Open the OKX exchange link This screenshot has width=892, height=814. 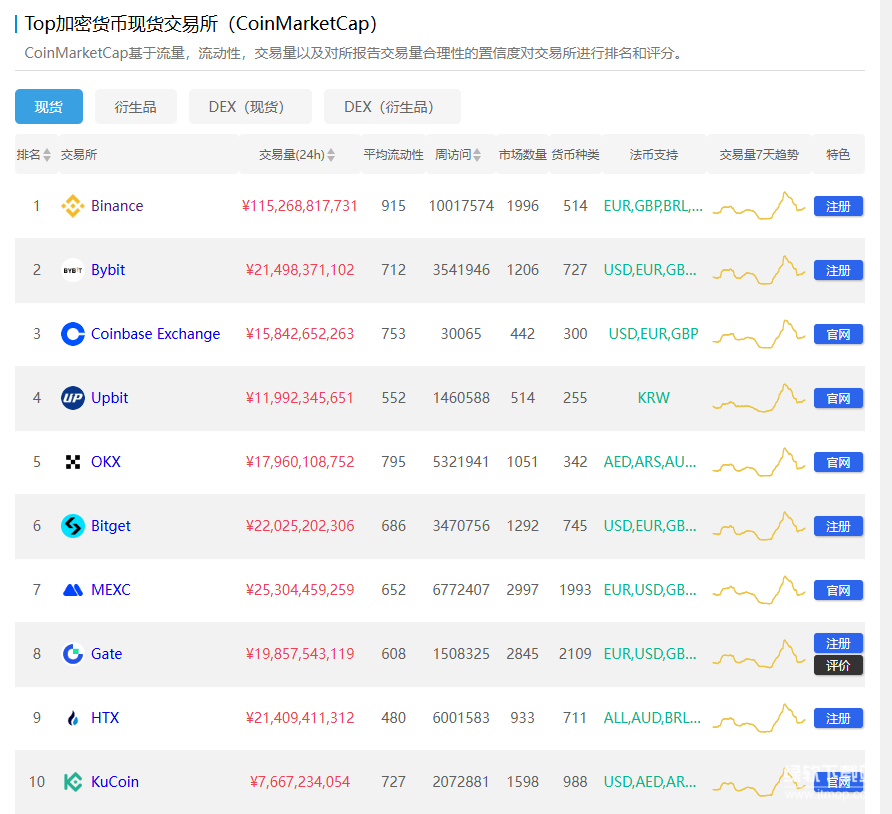point(106,462)
